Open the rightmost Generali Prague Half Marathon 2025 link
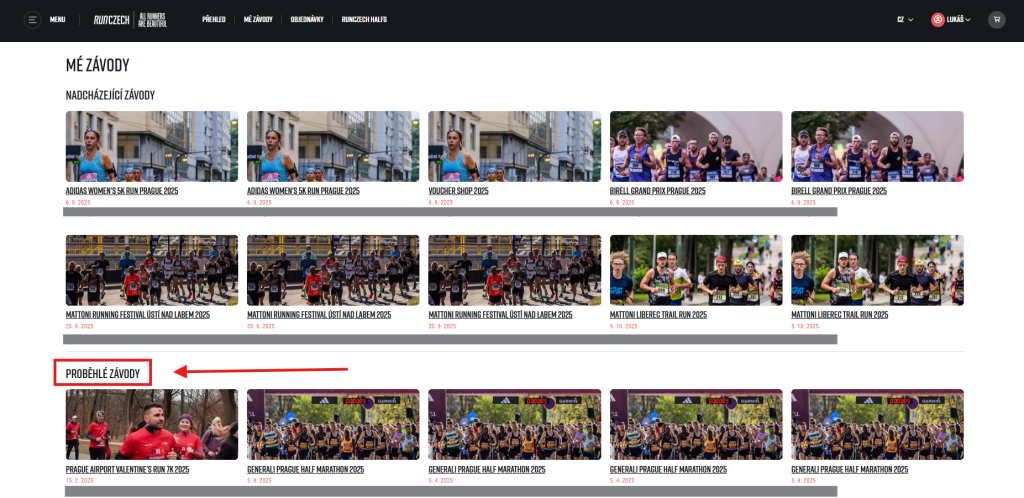This screenshot has width=1024, height=498. [x=850, y=469]
